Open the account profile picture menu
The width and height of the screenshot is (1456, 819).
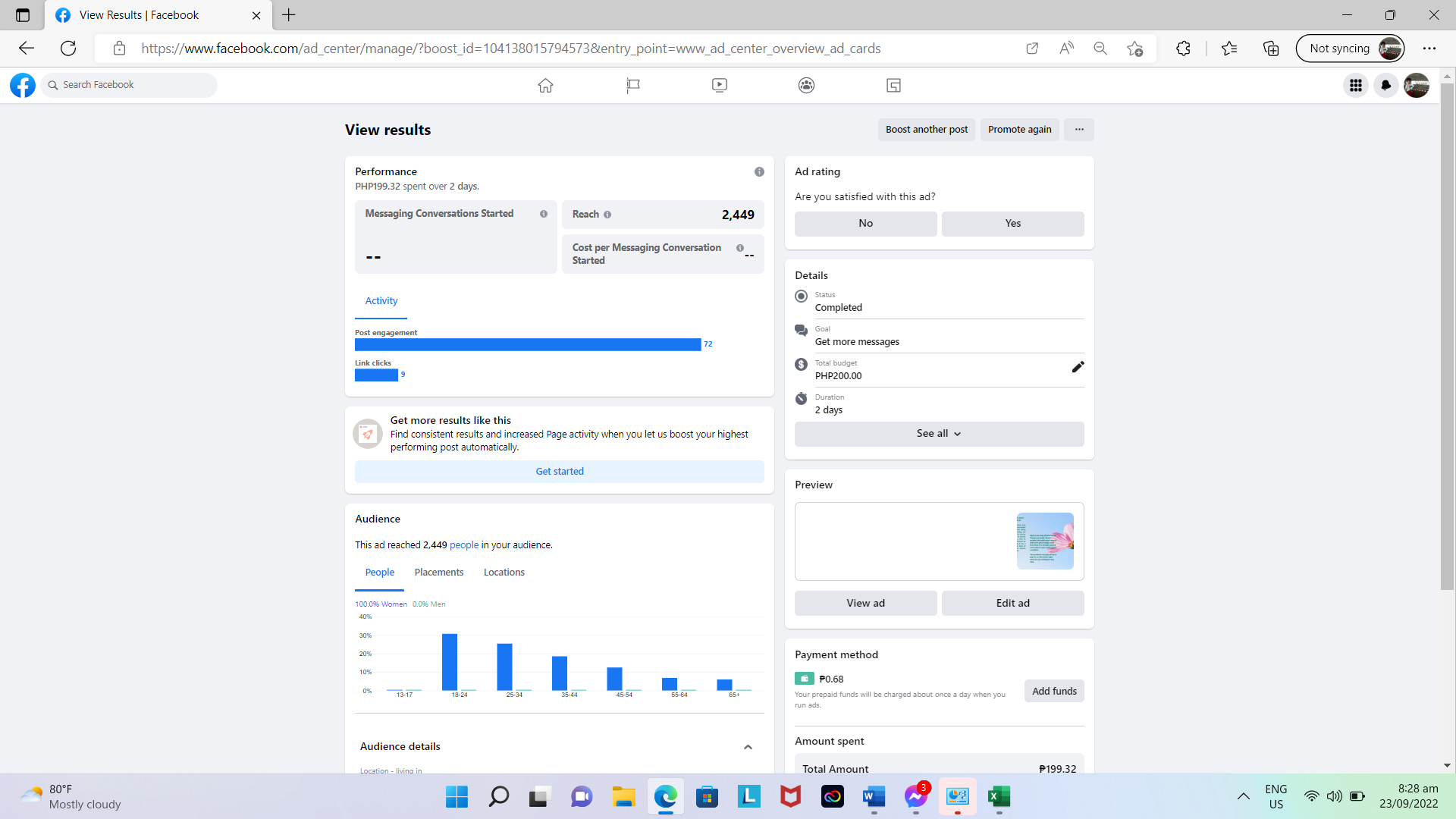(x=1417, y=85)
